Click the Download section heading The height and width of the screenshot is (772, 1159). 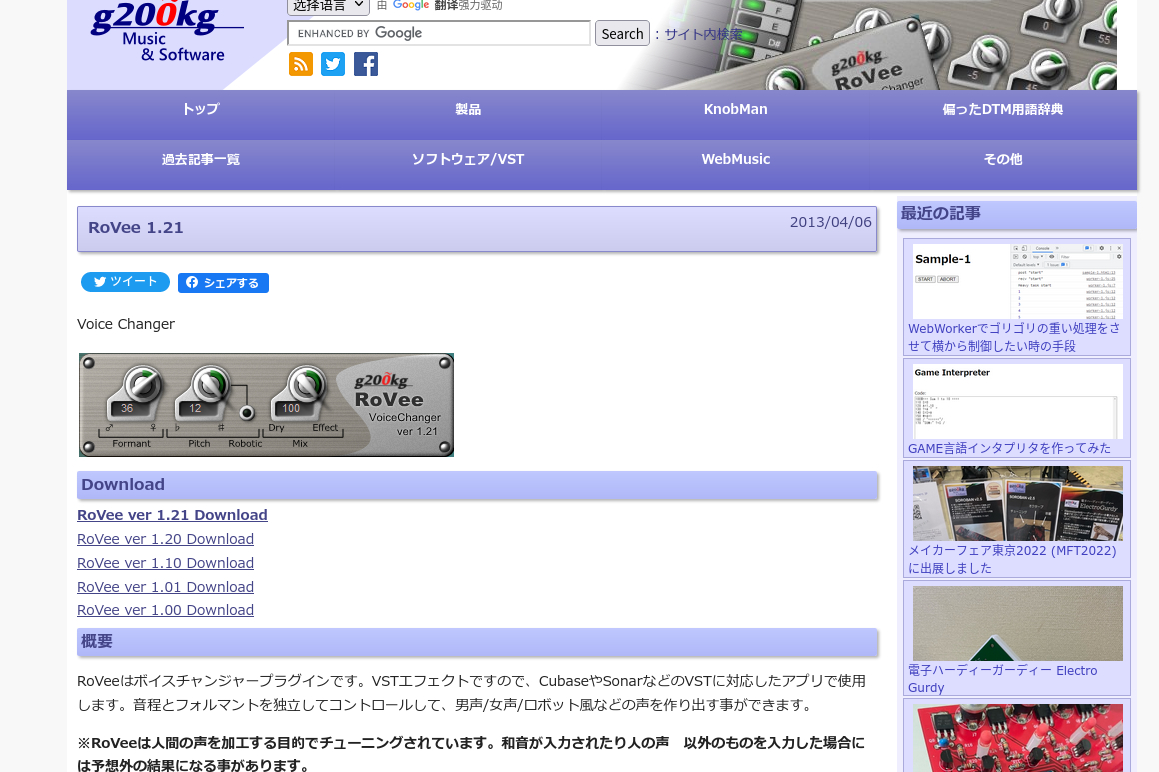477,485
